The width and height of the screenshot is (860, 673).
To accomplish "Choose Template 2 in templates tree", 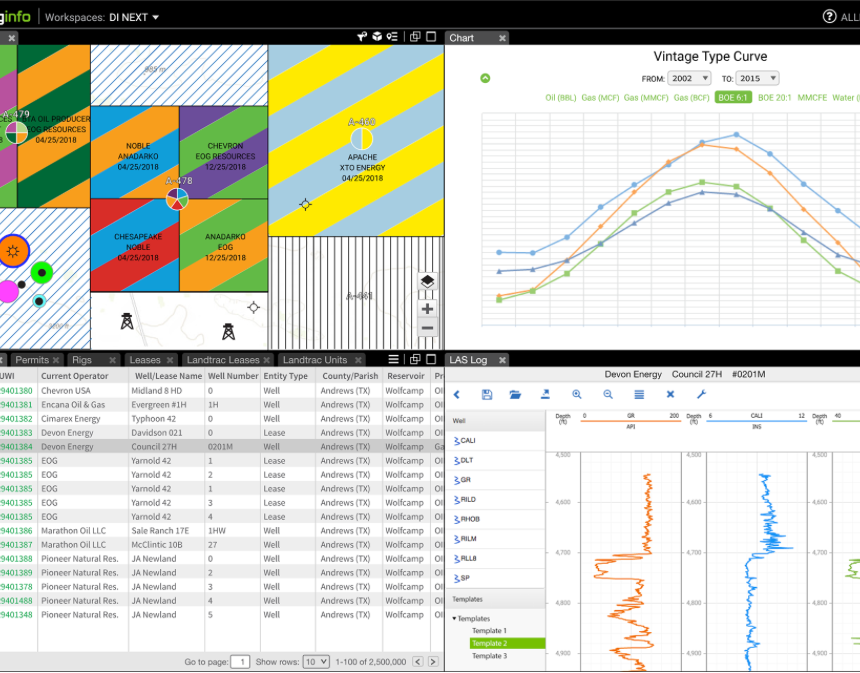I will click(507, 643).
